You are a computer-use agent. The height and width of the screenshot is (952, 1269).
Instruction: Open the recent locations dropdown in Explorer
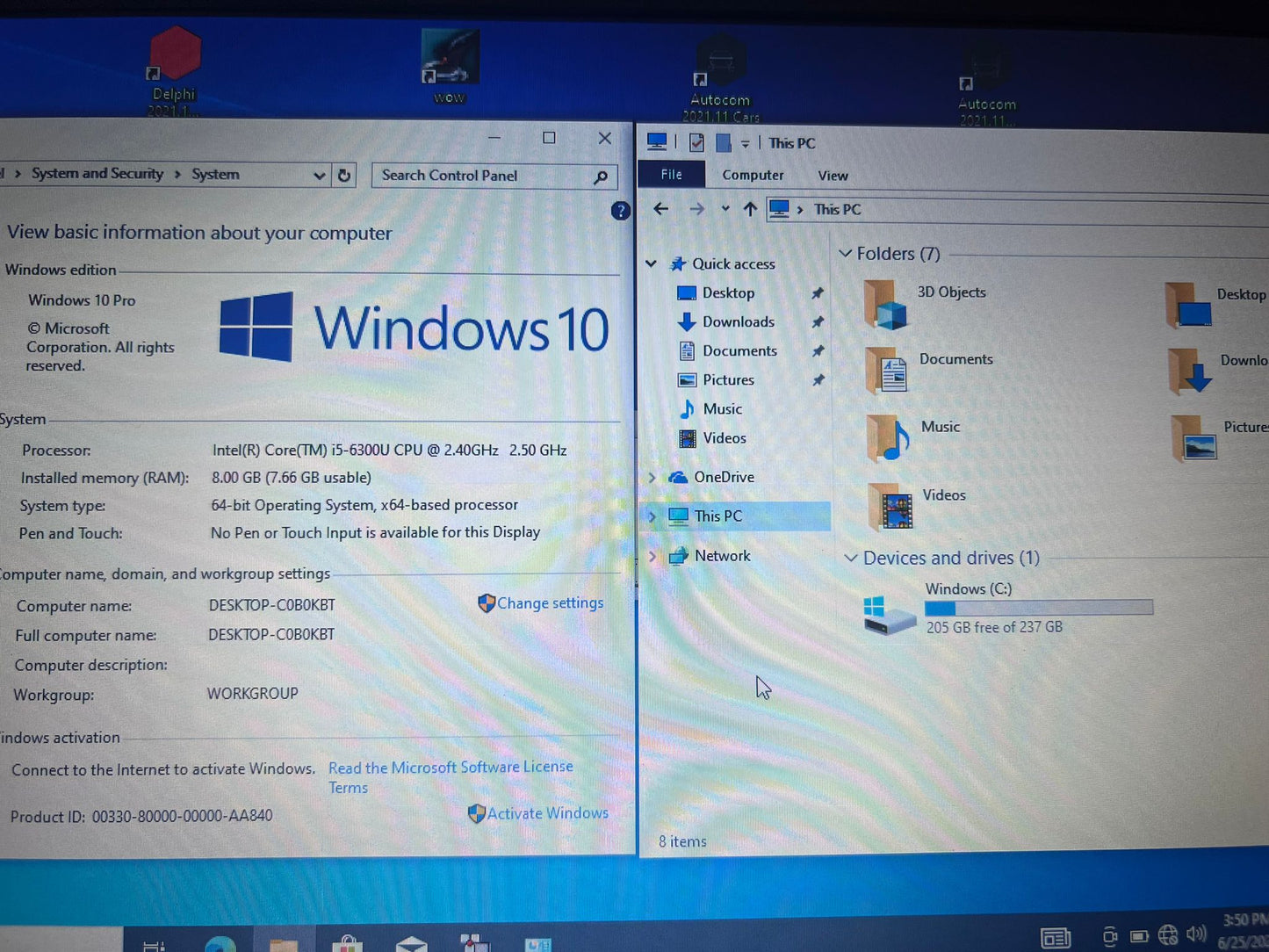[x=725, y=209]
